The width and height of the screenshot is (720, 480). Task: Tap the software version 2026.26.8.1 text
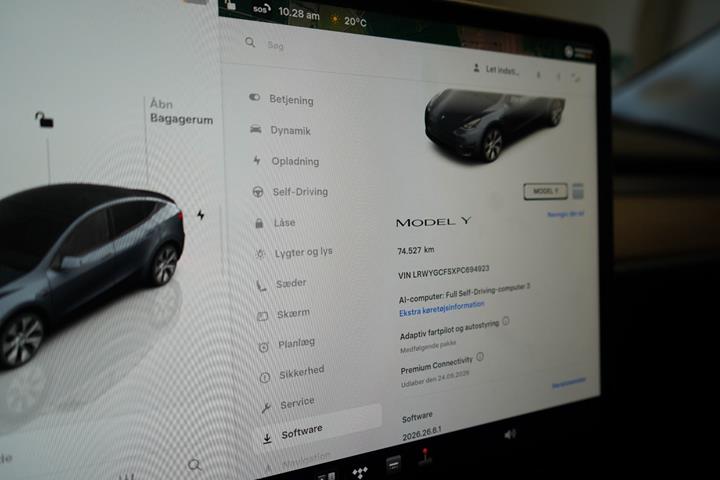pos(422,434)
